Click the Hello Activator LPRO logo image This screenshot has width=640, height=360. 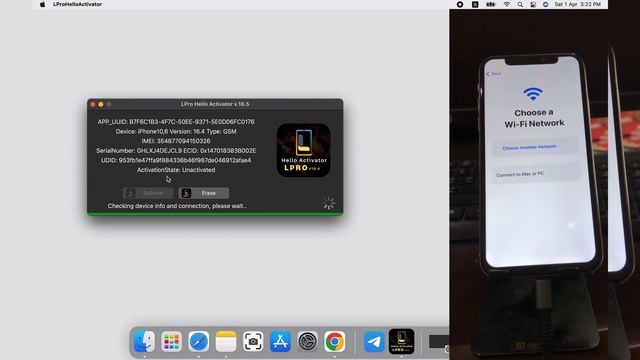pos(304,150)
